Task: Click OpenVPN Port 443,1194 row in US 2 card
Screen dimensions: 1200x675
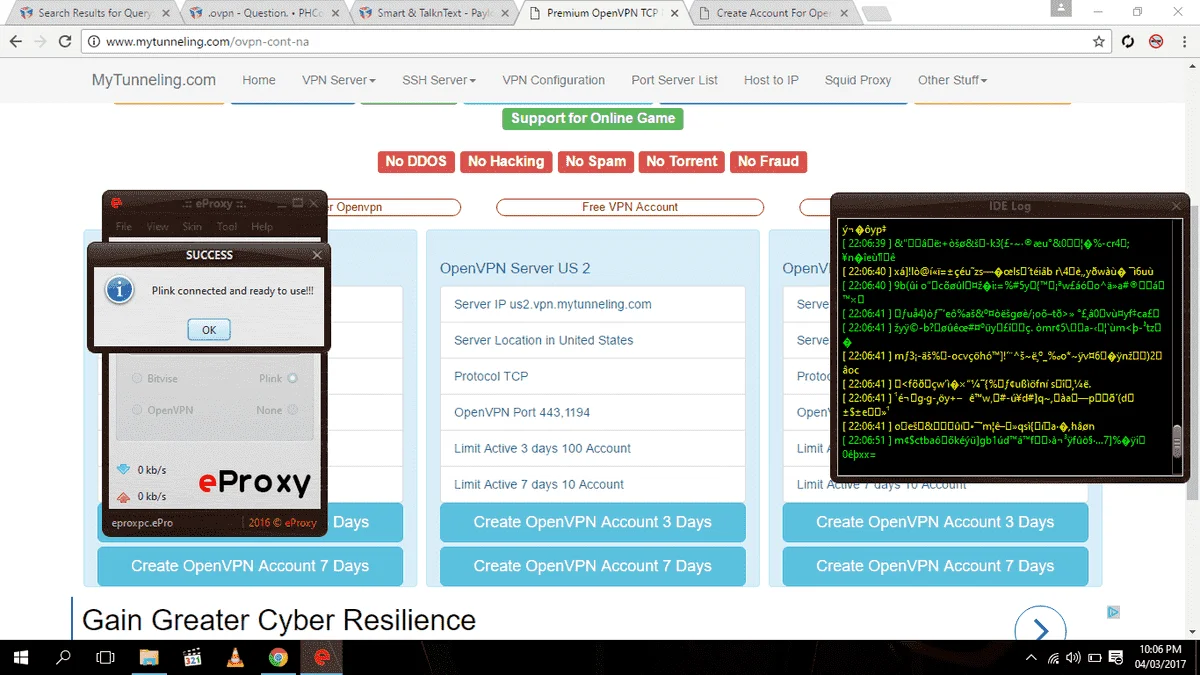Action: [593, 412]
